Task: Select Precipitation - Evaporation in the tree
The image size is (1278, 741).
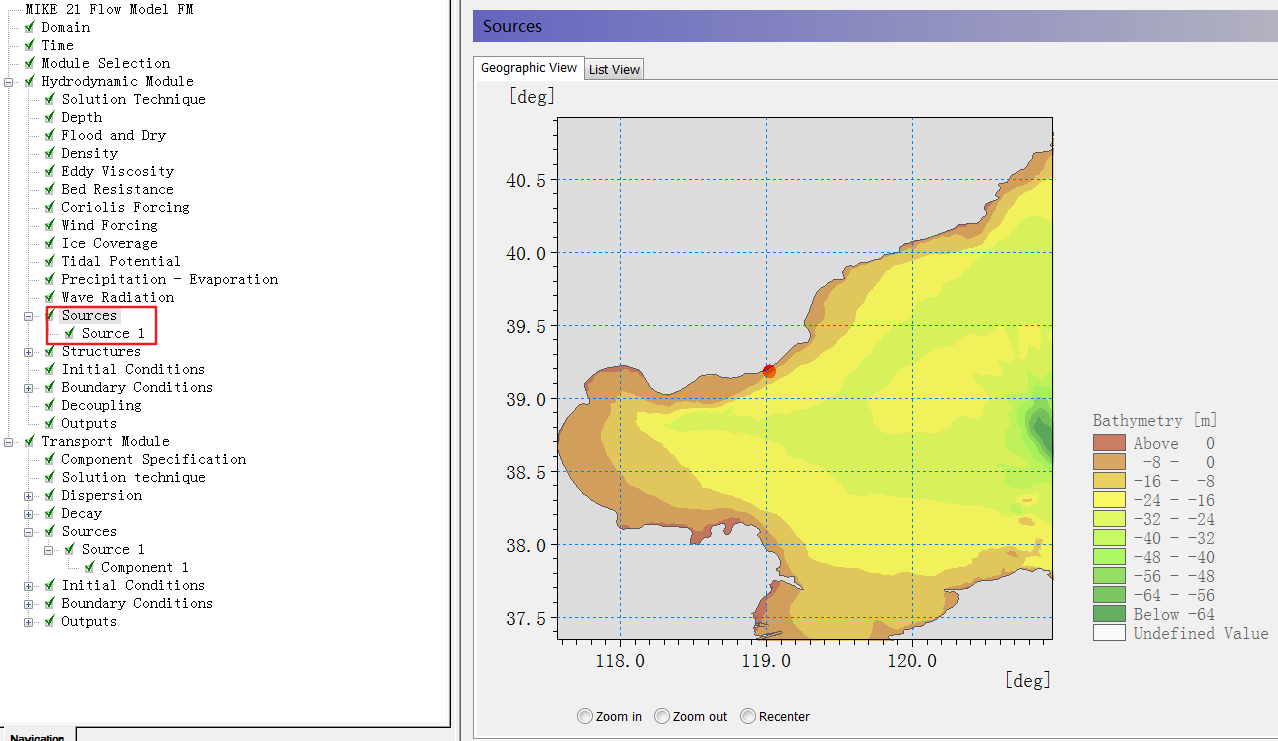Action: [169, 279]
